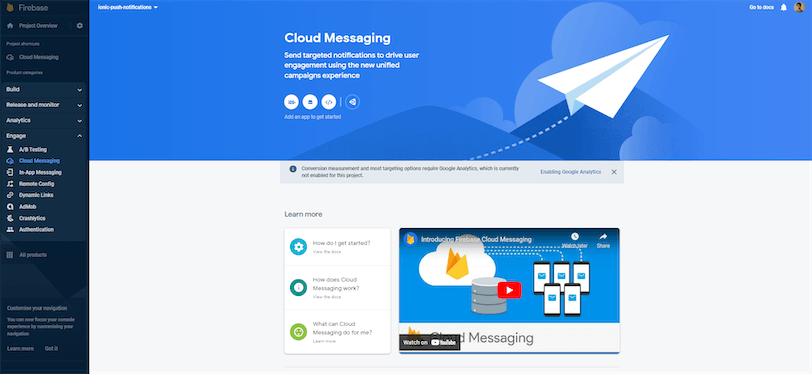This screenshot has width=812, height=374.
Task: Open Project Overview home icon
Action: click(x=10, y=25)
